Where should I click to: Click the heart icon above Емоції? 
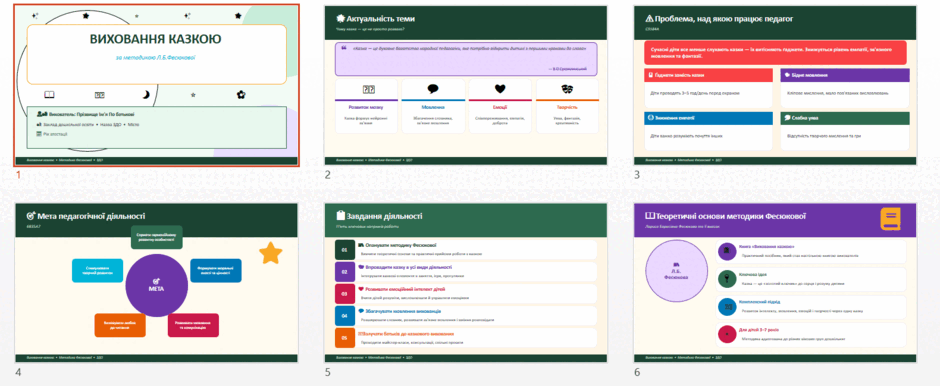tap(501, 89)
